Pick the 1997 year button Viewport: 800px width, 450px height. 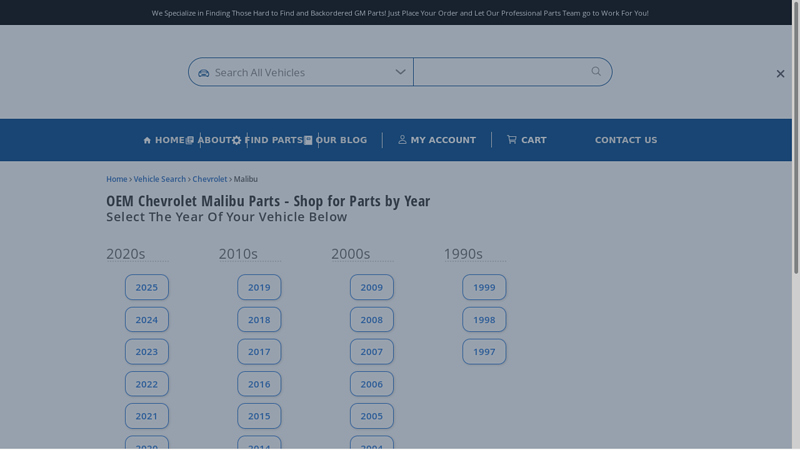(x=484, y=352)
